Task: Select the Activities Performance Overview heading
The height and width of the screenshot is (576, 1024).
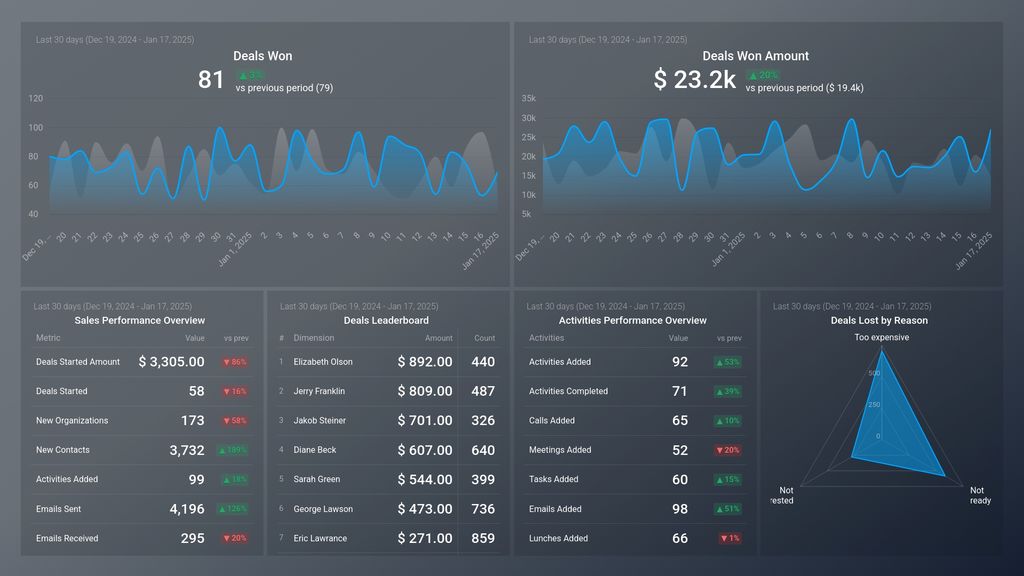Action: tap(633, 321)
